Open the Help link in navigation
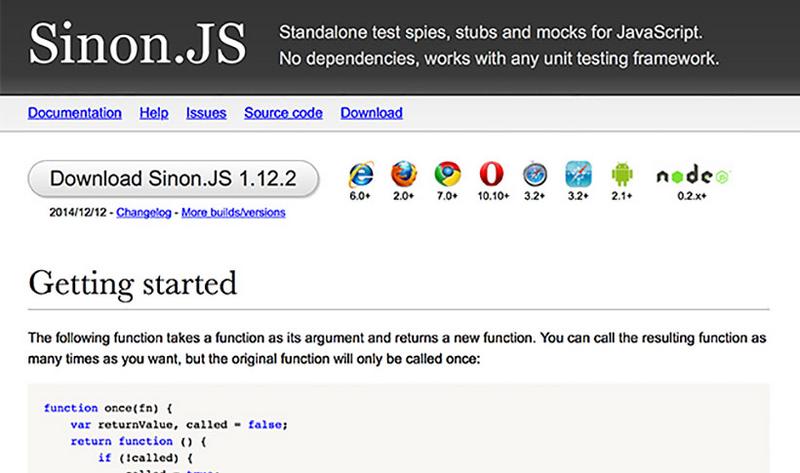 154,113
